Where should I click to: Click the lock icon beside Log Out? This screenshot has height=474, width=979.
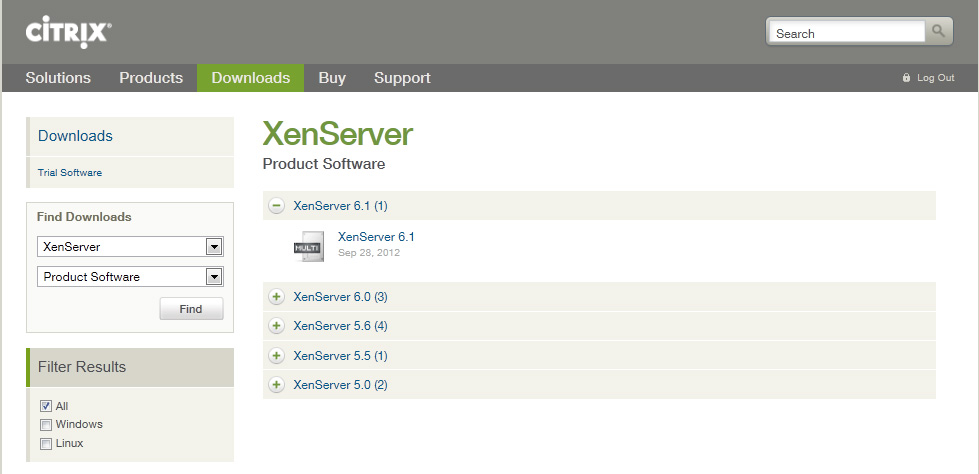click(907, 78)
